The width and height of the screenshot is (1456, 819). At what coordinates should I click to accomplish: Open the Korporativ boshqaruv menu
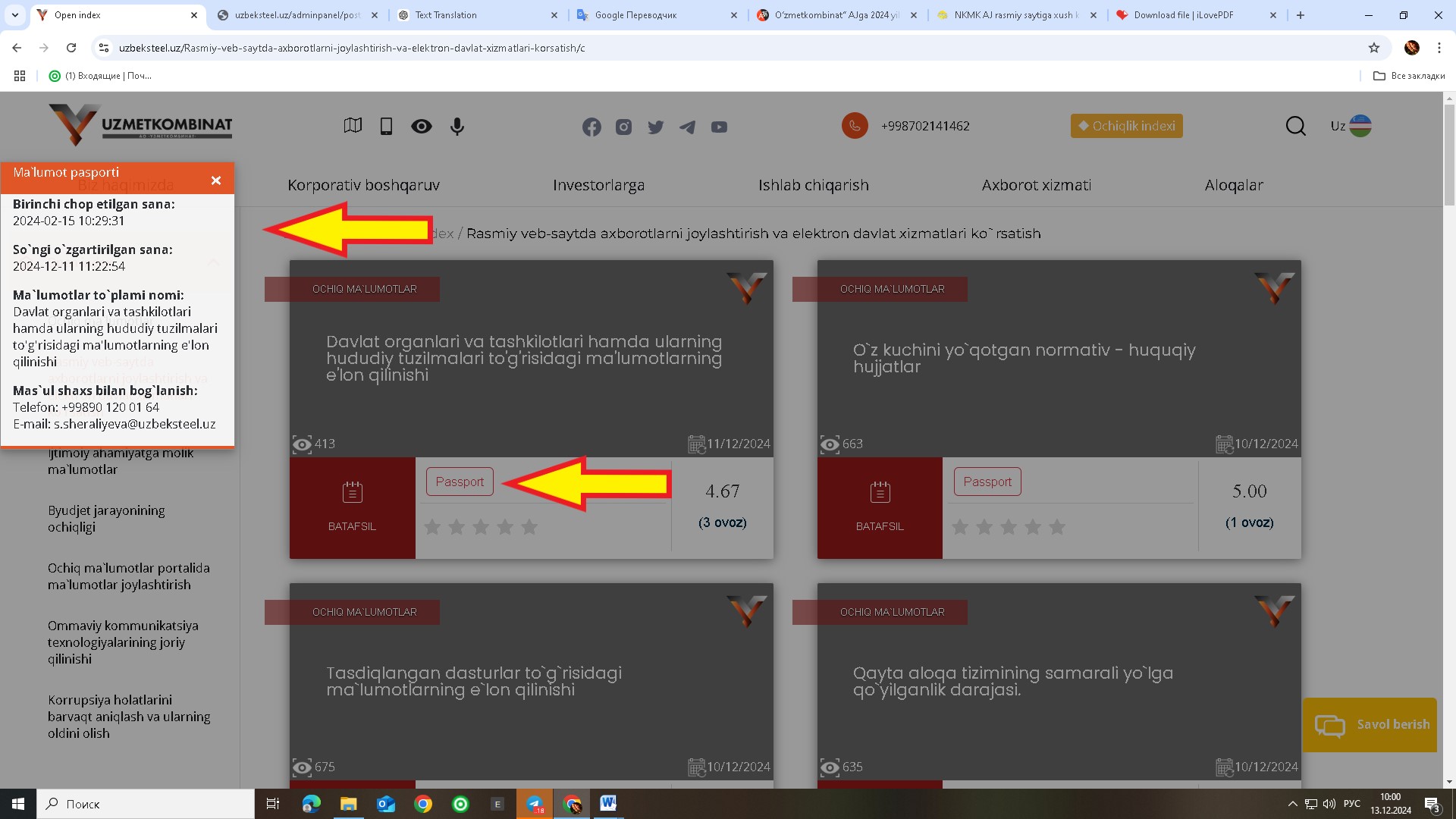[x=363, y=185]
